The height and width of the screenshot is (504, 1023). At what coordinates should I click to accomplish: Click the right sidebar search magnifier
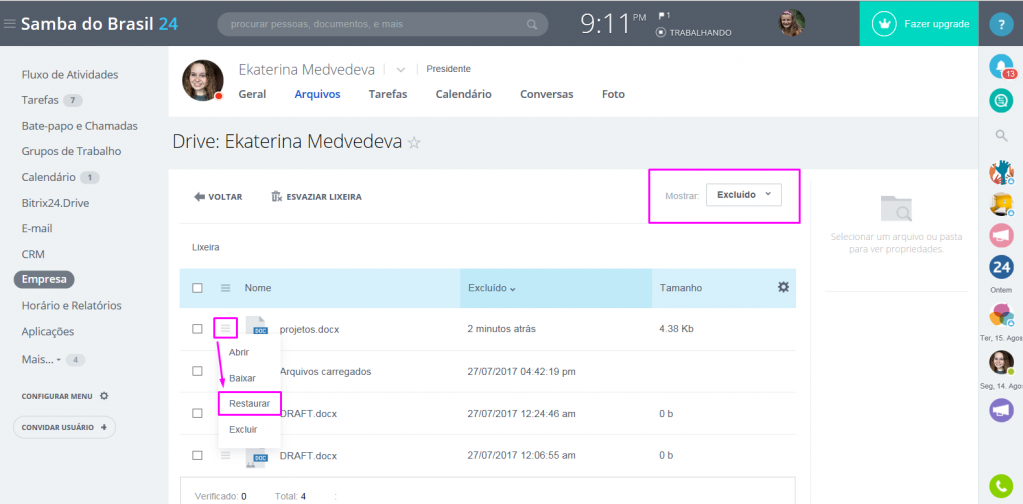click(x=1001, y=136)
